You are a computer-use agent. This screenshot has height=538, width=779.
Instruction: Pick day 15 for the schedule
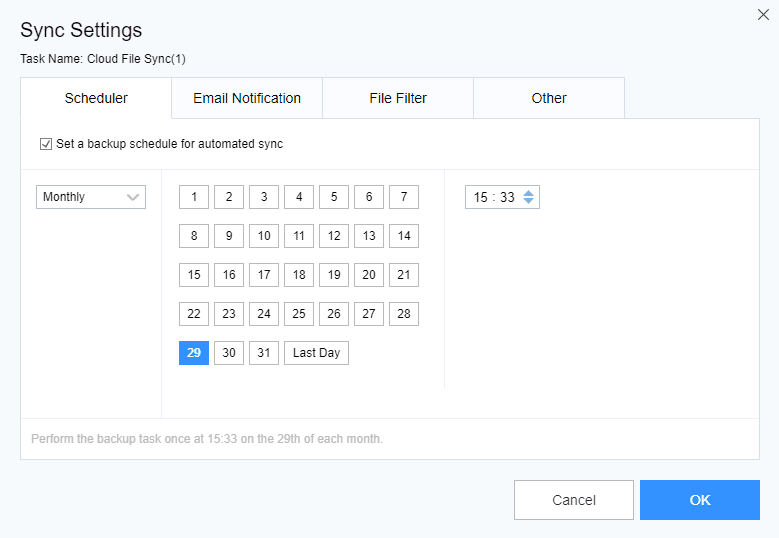pos(194,275)
